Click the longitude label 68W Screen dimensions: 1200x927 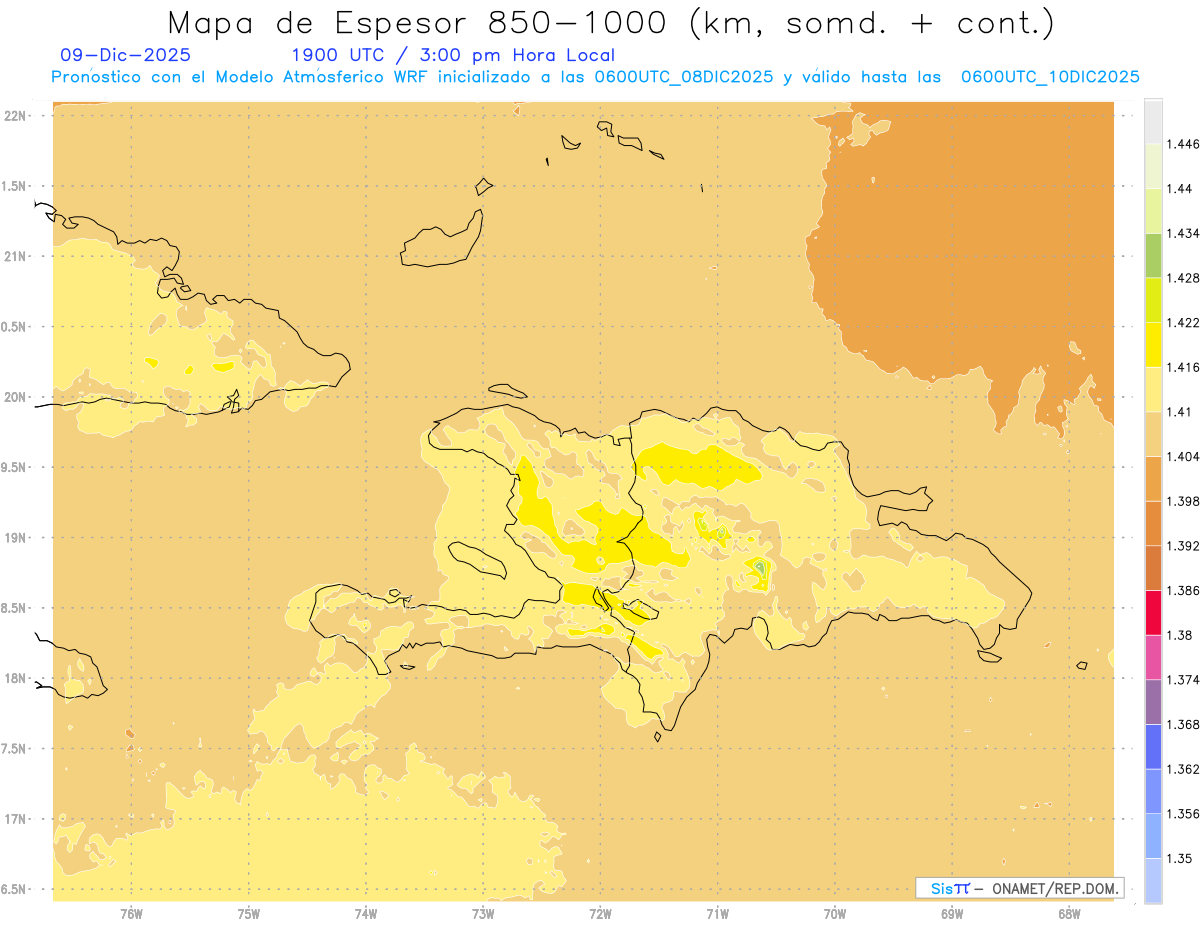(x=1069, y=913)
